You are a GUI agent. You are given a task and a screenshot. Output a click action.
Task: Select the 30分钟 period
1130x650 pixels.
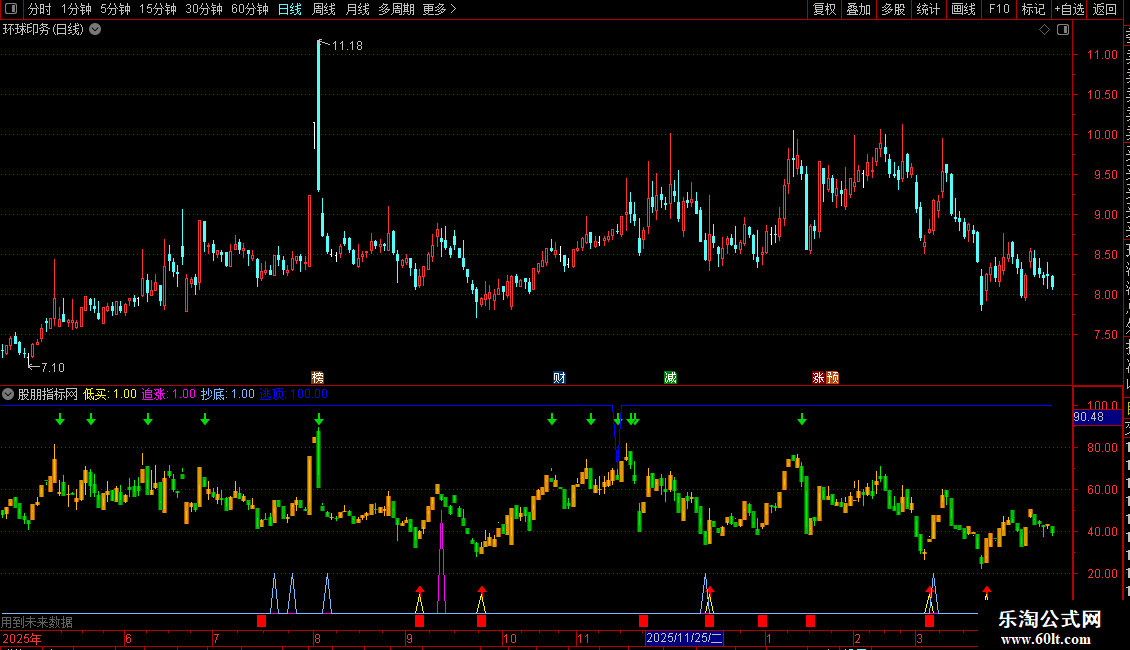pyautogui.click(x=204, y=9)
